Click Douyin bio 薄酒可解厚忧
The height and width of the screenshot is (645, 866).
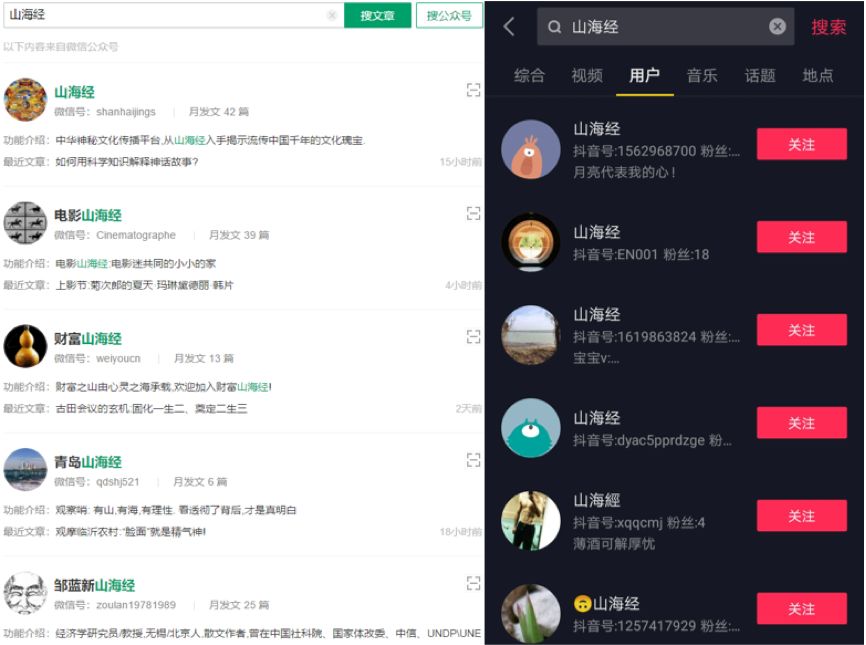point(614,544)
